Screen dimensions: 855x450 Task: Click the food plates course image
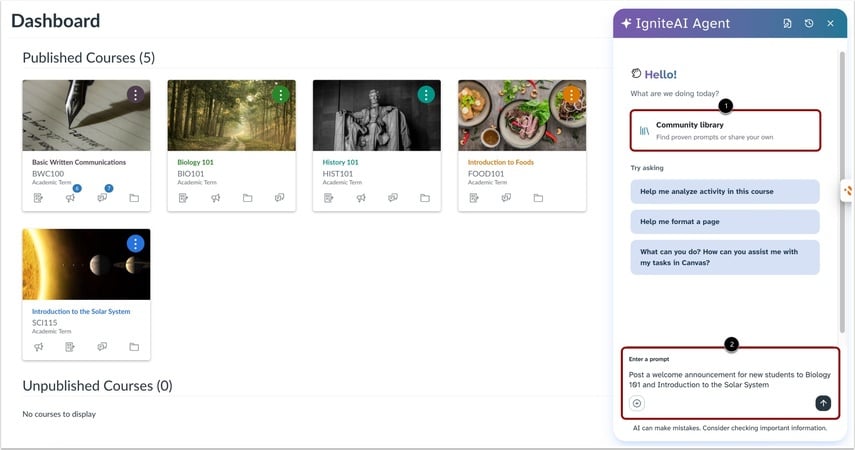(x=522, y=116)
